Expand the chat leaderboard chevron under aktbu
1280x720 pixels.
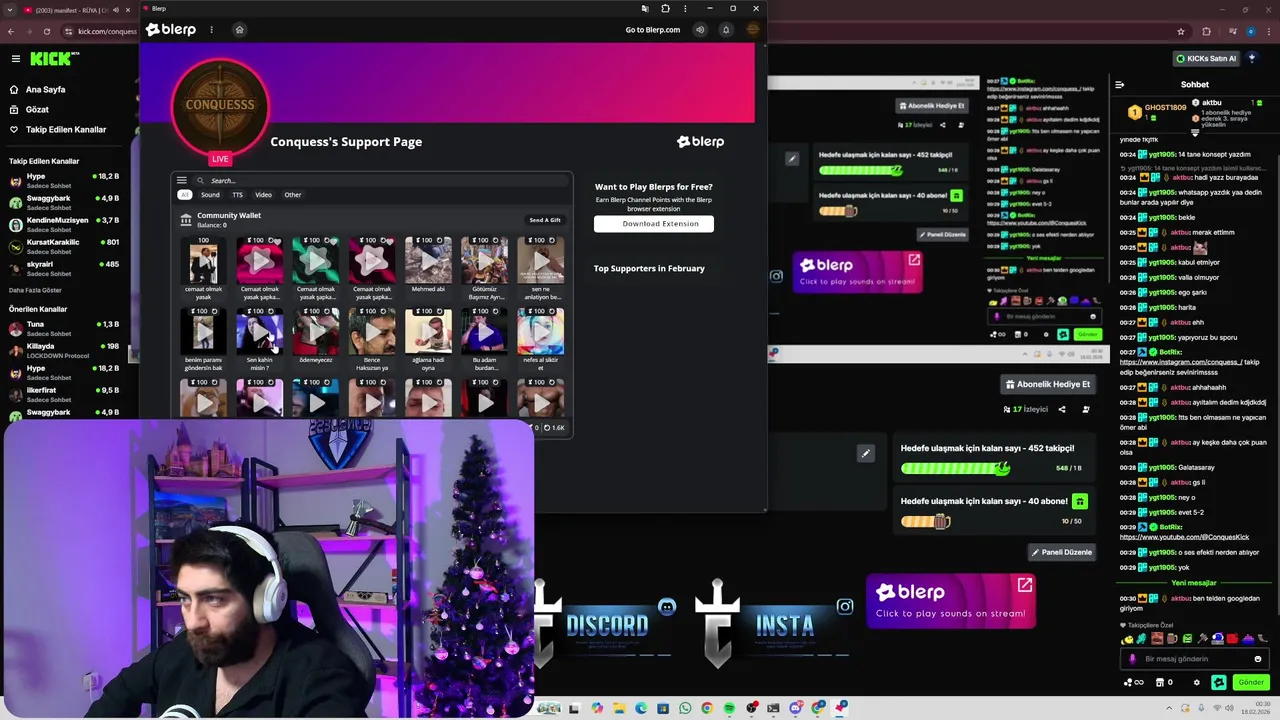click(x=1195, y=132)
